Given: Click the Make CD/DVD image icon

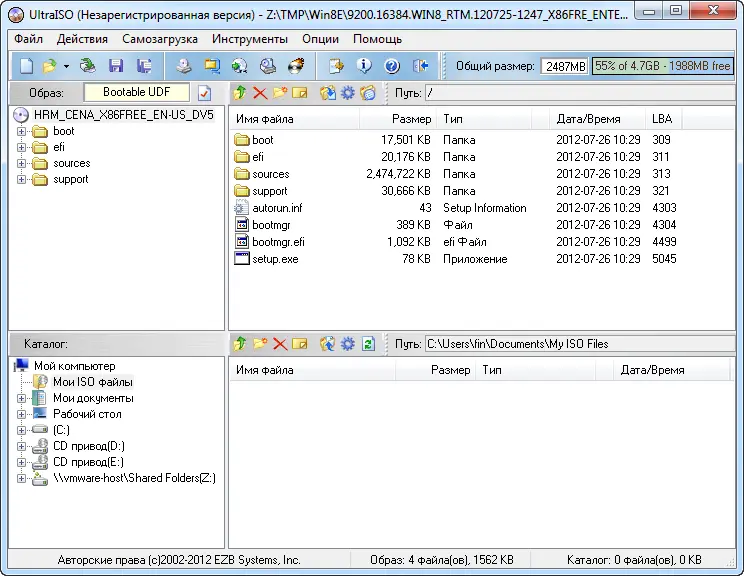Looking at the screenshot, I should (x=184, y=66).
